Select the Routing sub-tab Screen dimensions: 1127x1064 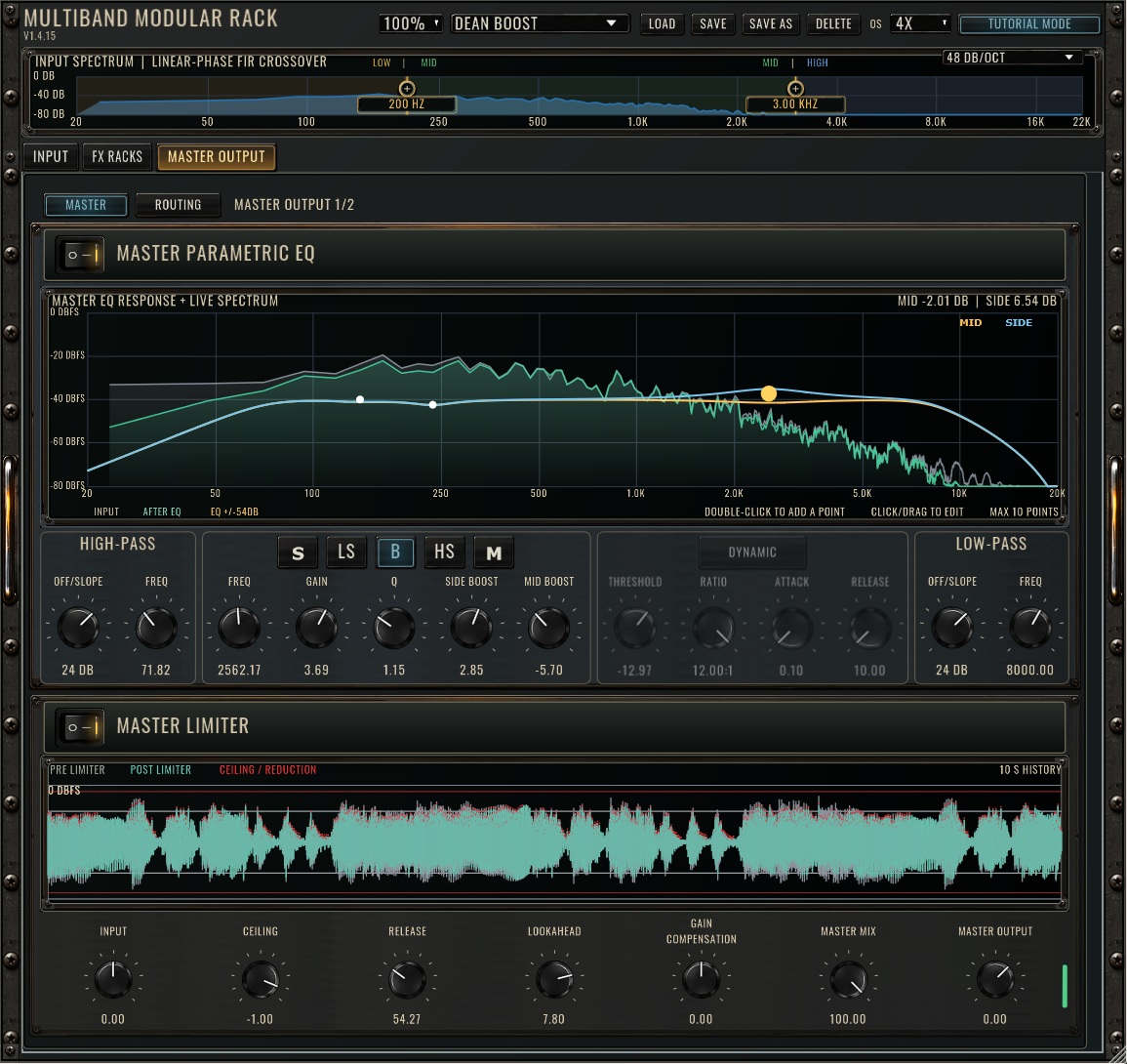pyautogui.click(x=178, y=205)
